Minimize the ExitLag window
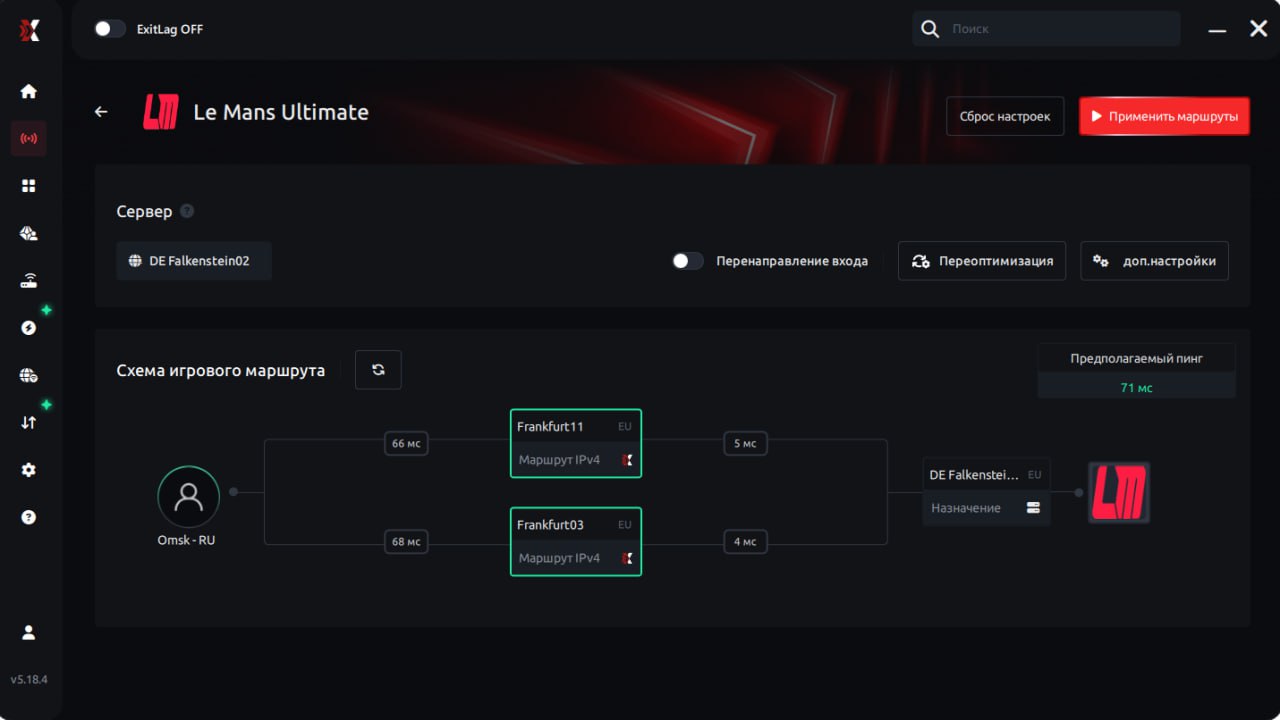This screenshot has width=1280, height=720. point(1217,30)
